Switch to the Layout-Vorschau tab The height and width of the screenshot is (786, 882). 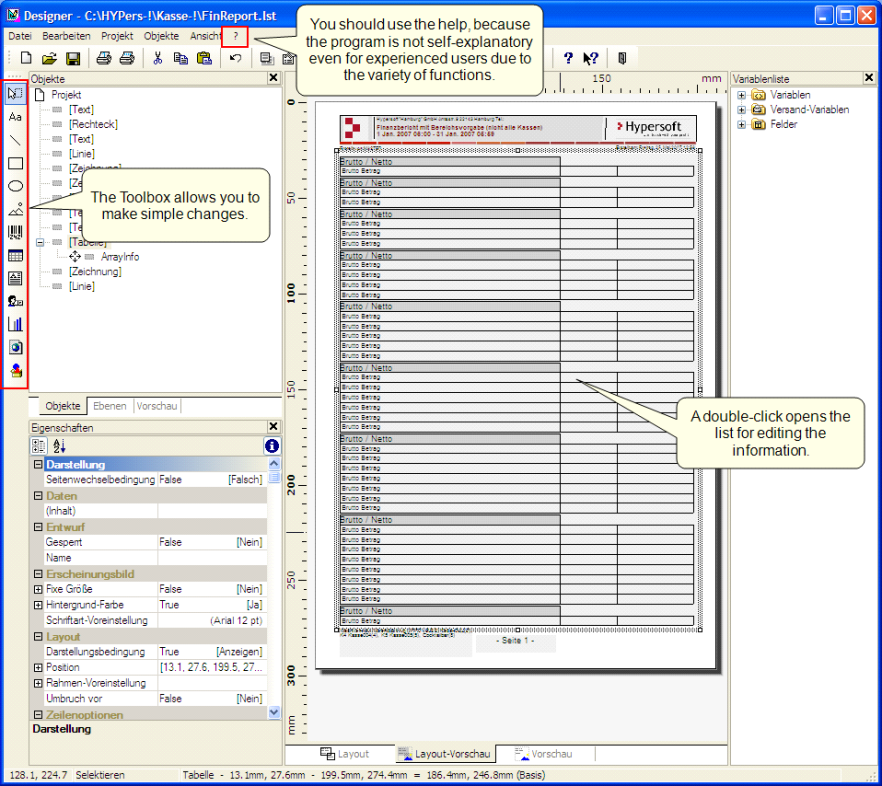click(x=444, y=754)
